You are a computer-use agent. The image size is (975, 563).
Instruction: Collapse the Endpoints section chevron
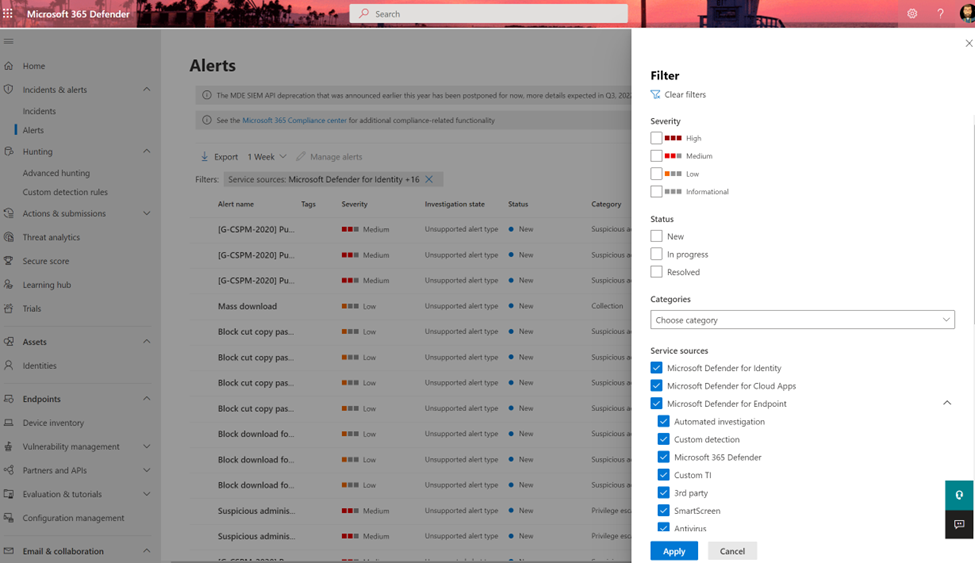pyautogui.click(x=147, y=399)
